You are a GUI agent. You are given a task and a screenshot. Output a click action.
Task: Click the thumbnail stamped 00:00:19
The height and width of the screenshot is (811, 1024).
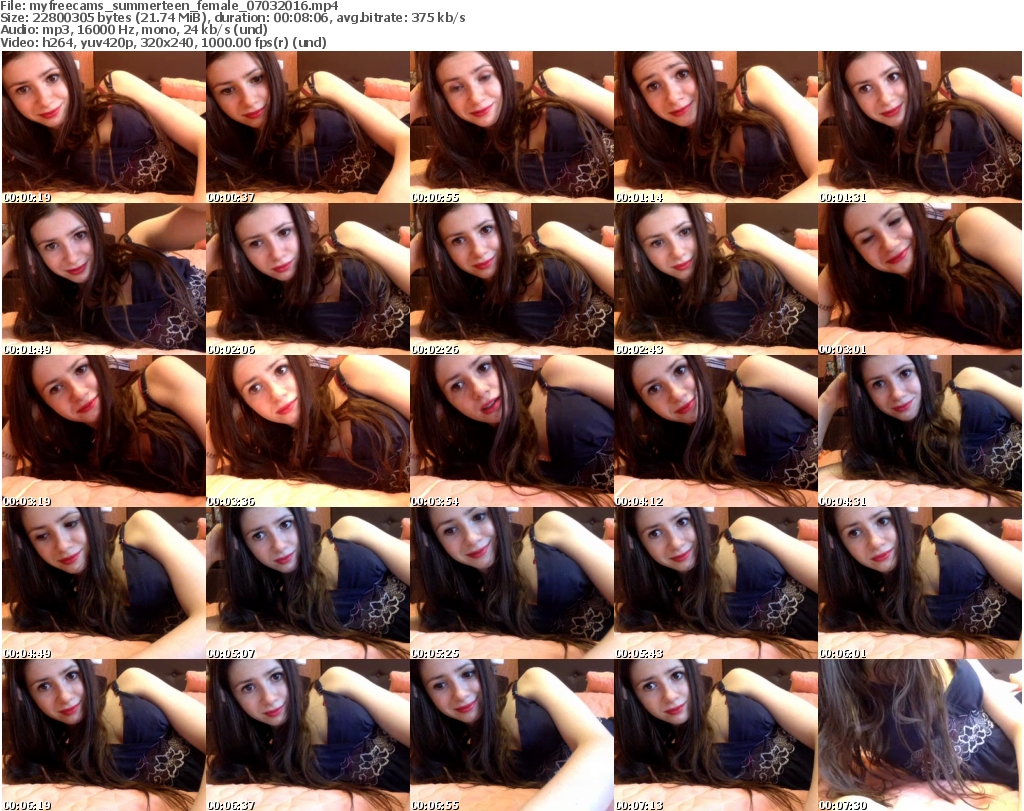pos(104,127)
